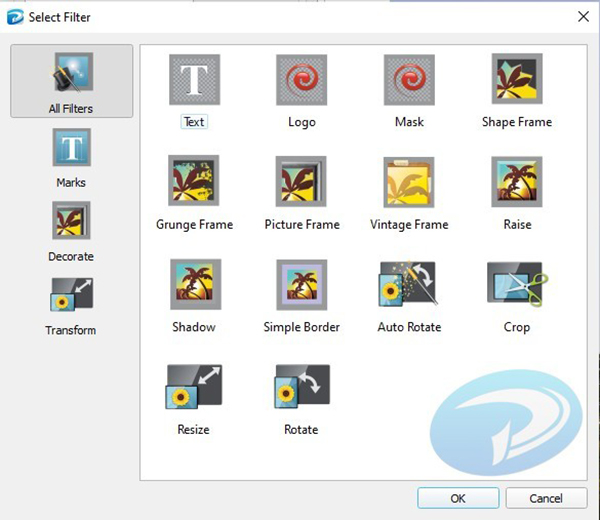The height and width of the screenshot is (520, 600).
Task: Click the "Simple Border" label
Action: (x=302, y=327)
